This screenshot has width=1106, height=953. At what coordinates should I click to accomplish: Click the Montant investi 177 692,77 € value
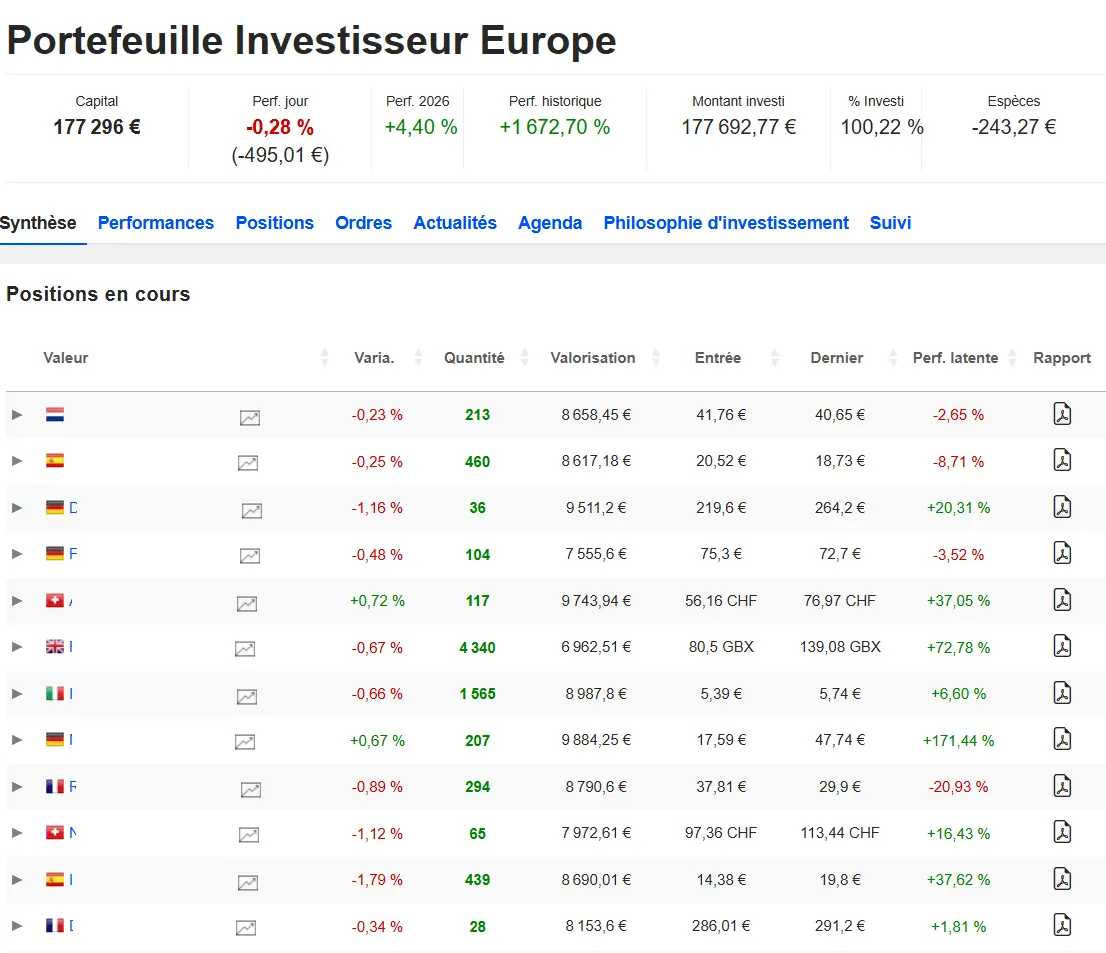pos(739,127)
